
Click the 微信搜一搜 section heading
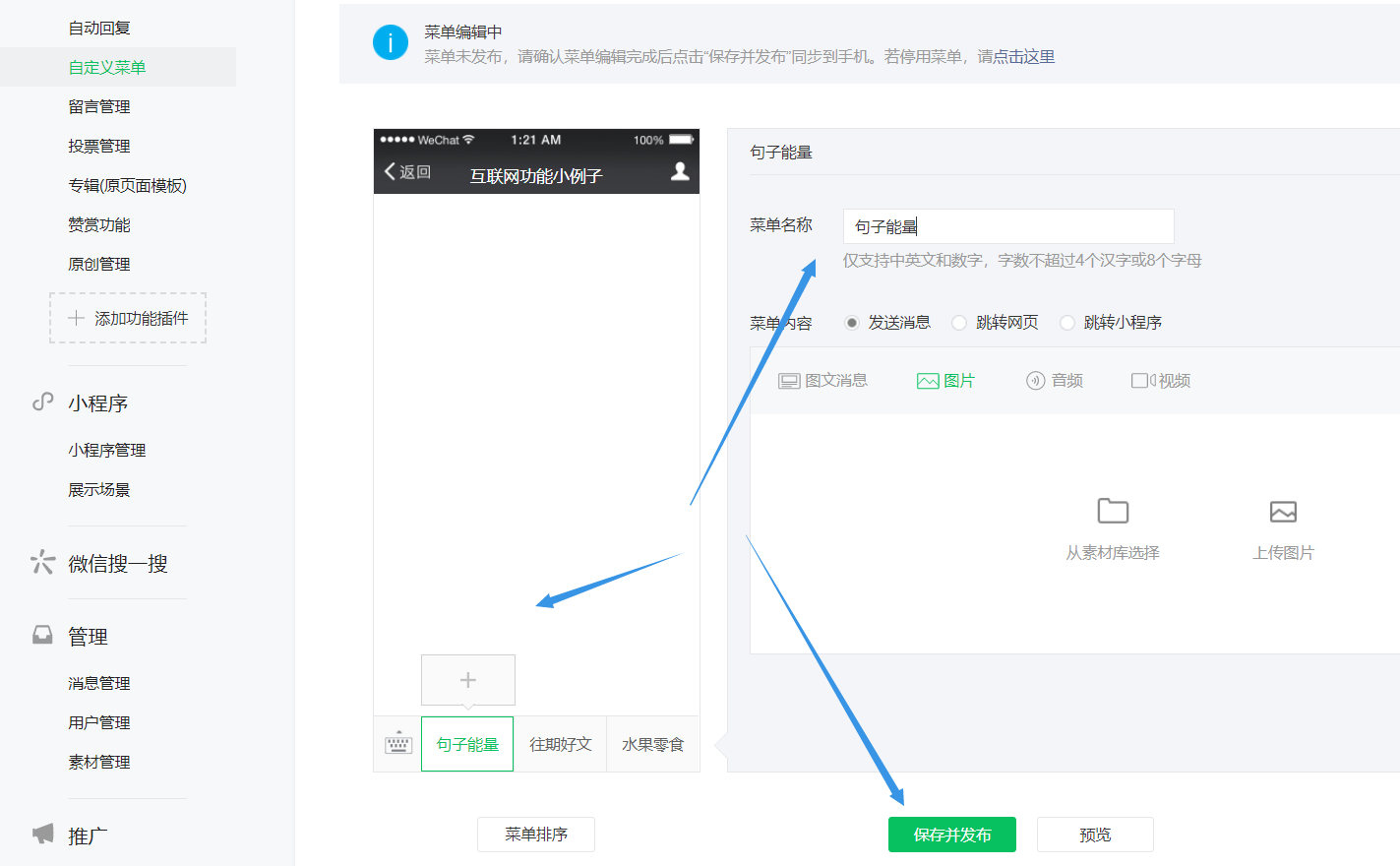pos(118,563)
